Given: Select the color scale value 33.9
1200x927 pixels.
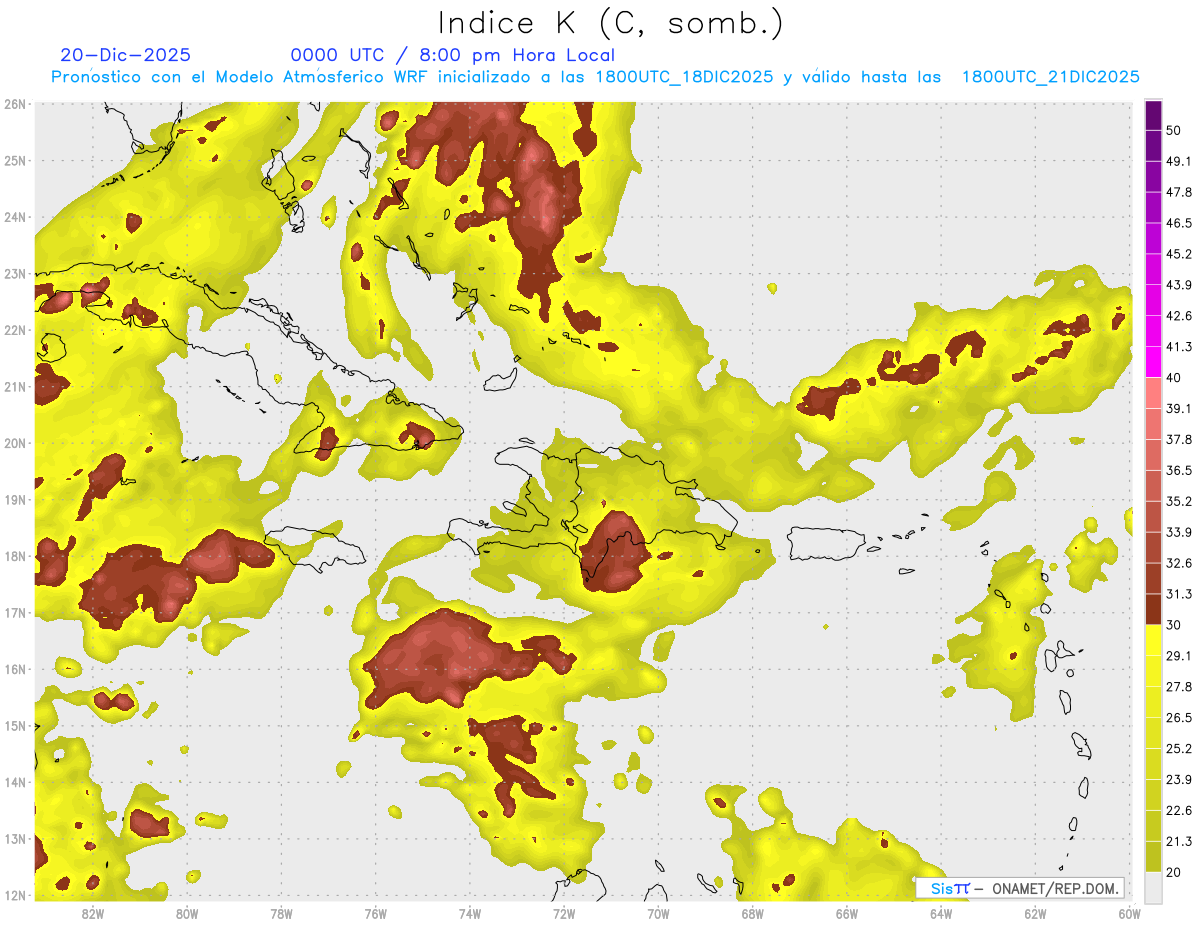Looking at the screenshot, I should 1178,532.
